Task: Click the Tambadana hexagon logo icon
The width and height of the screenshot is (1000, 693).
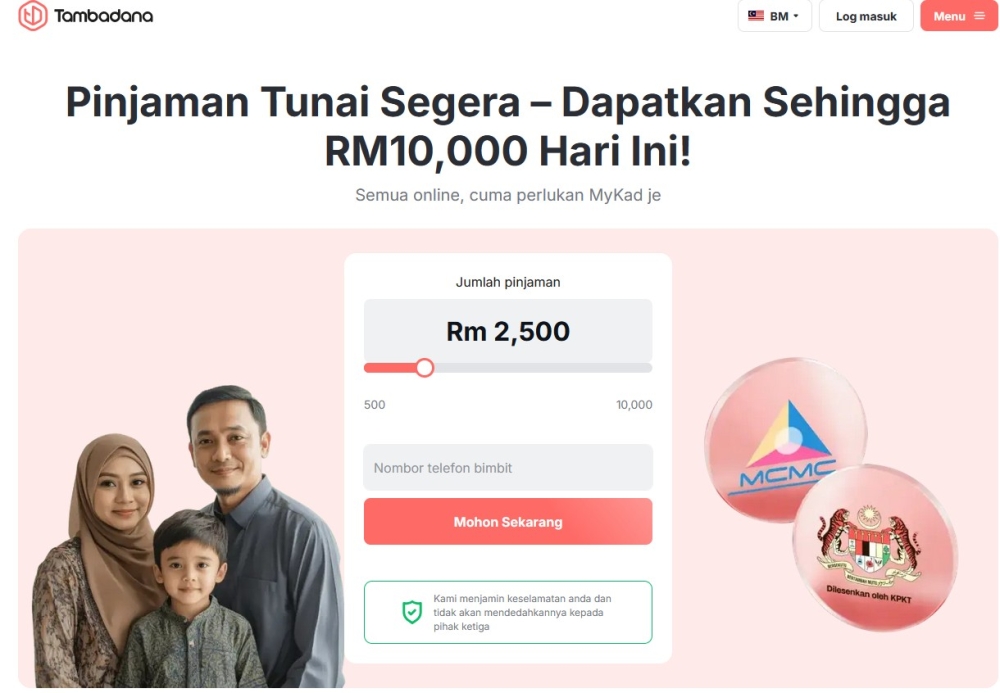Action: pyautogui.click(x=33, y=15)
